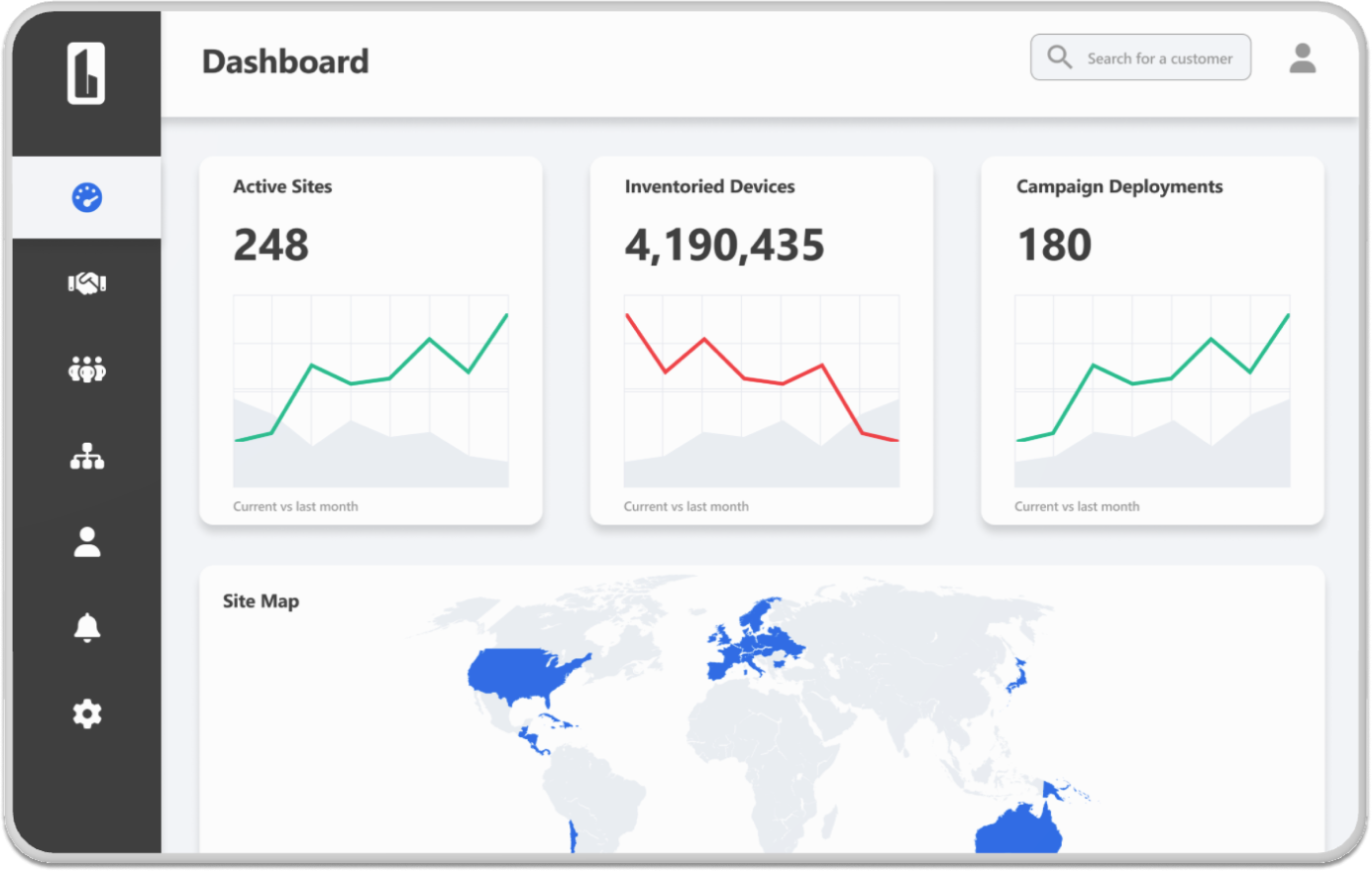Image resolution: width=1372 pixels, height=871 pixels.
Task: Focus the Search for a customer field
Action: point(1159,58)
